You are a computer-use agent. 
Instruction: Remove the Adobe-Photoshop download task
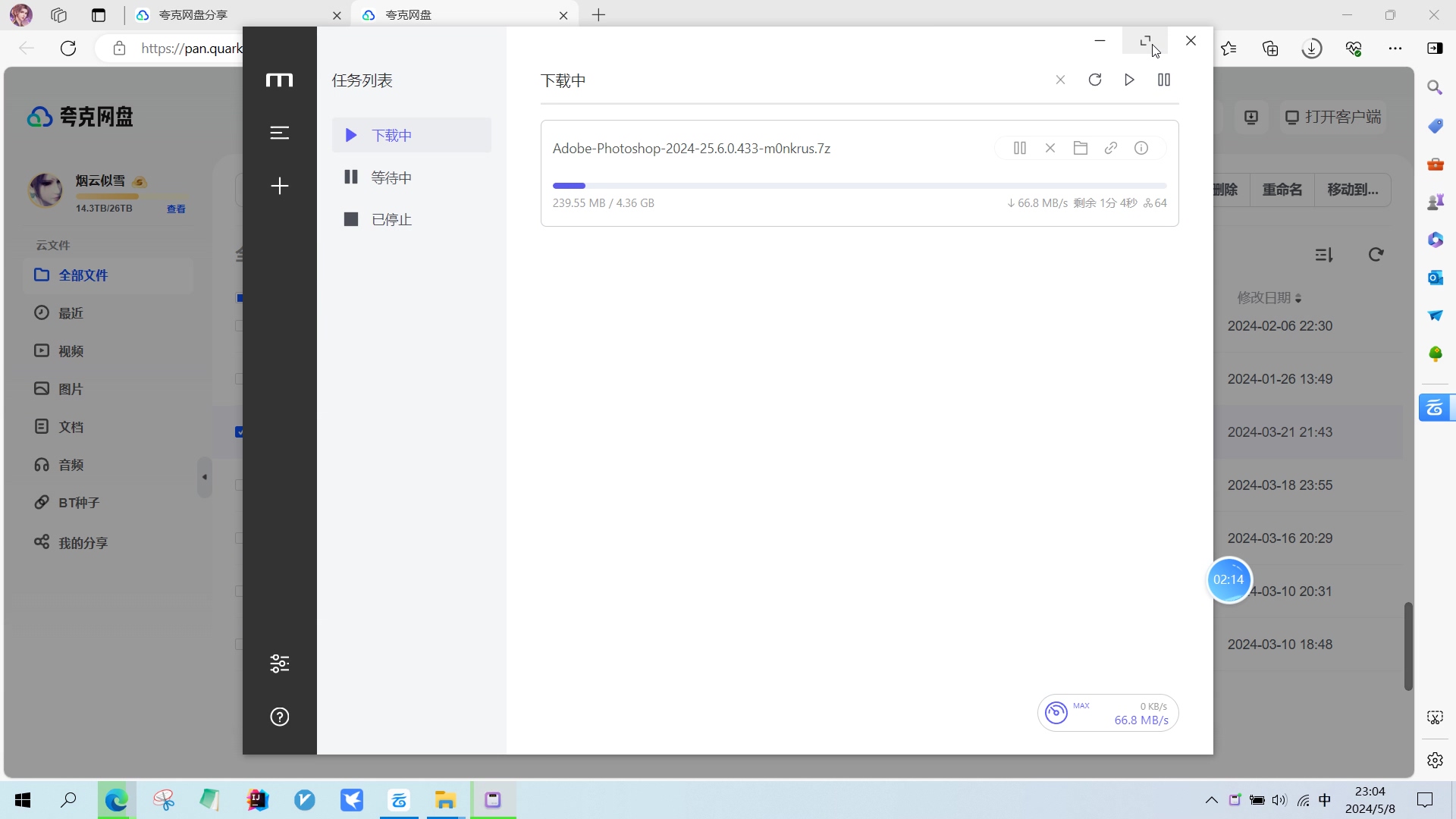[x=1050, y=148]
